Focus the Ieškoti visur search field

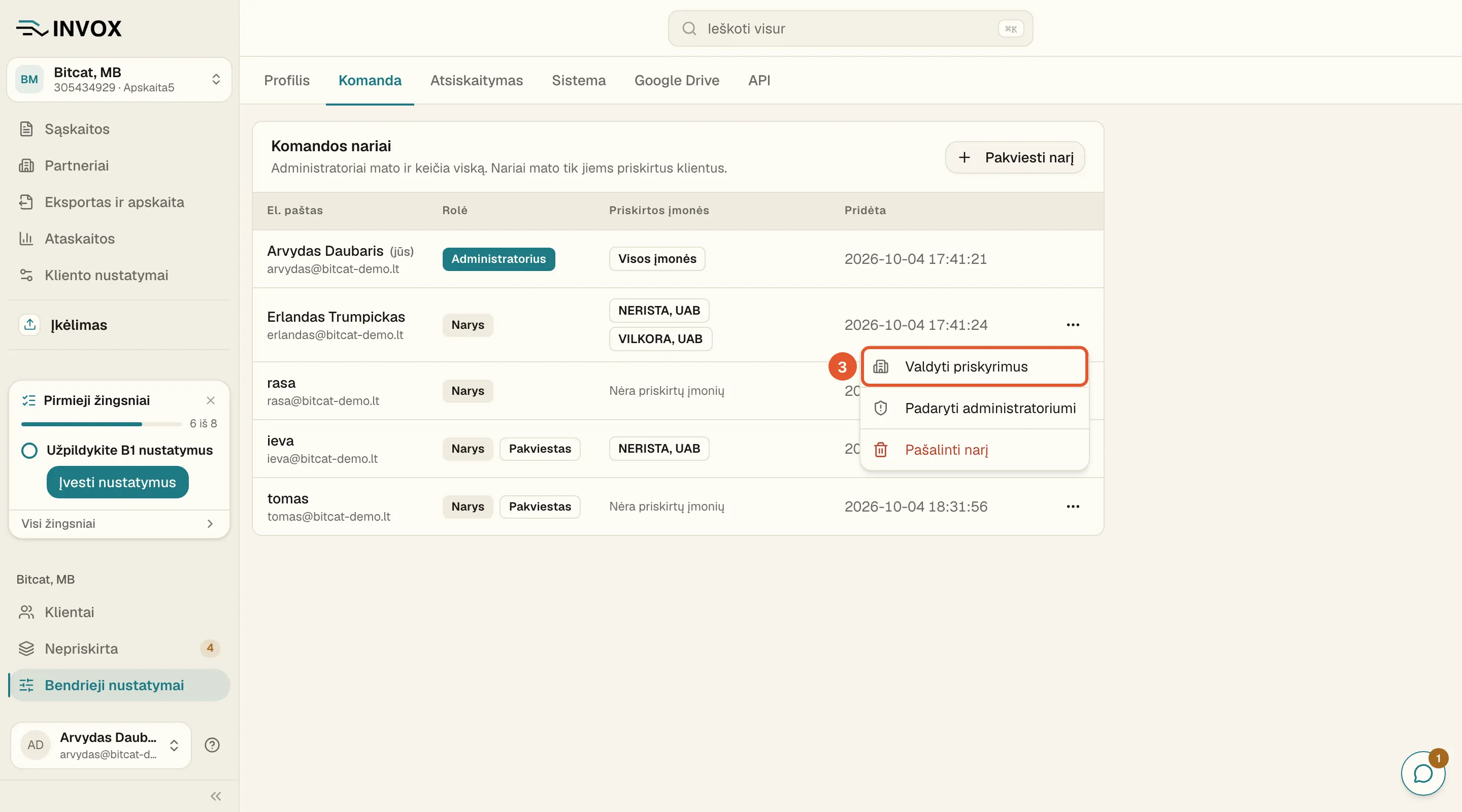850,28
